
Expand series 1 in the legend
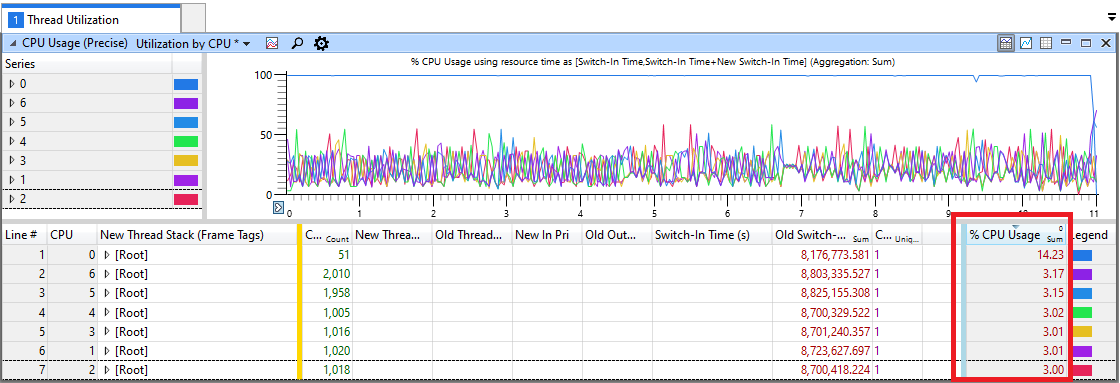[11, 179]
